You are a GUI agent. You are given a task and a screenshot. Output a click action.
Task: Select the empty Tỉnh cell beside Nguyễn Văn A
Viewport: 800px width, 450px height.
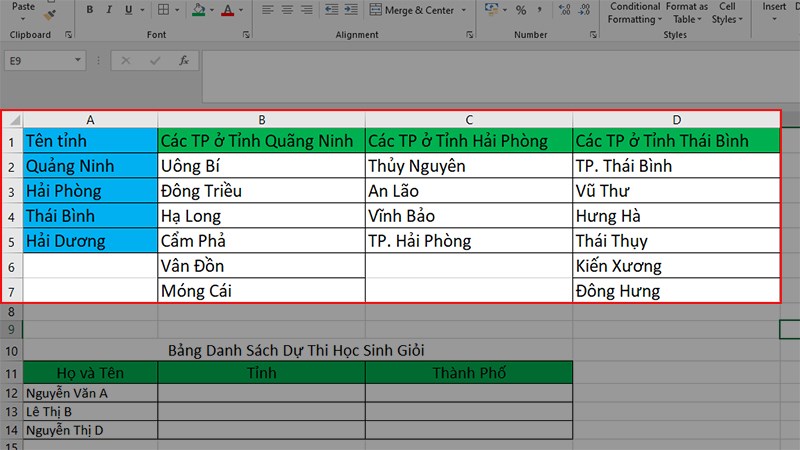coord(262,393)
